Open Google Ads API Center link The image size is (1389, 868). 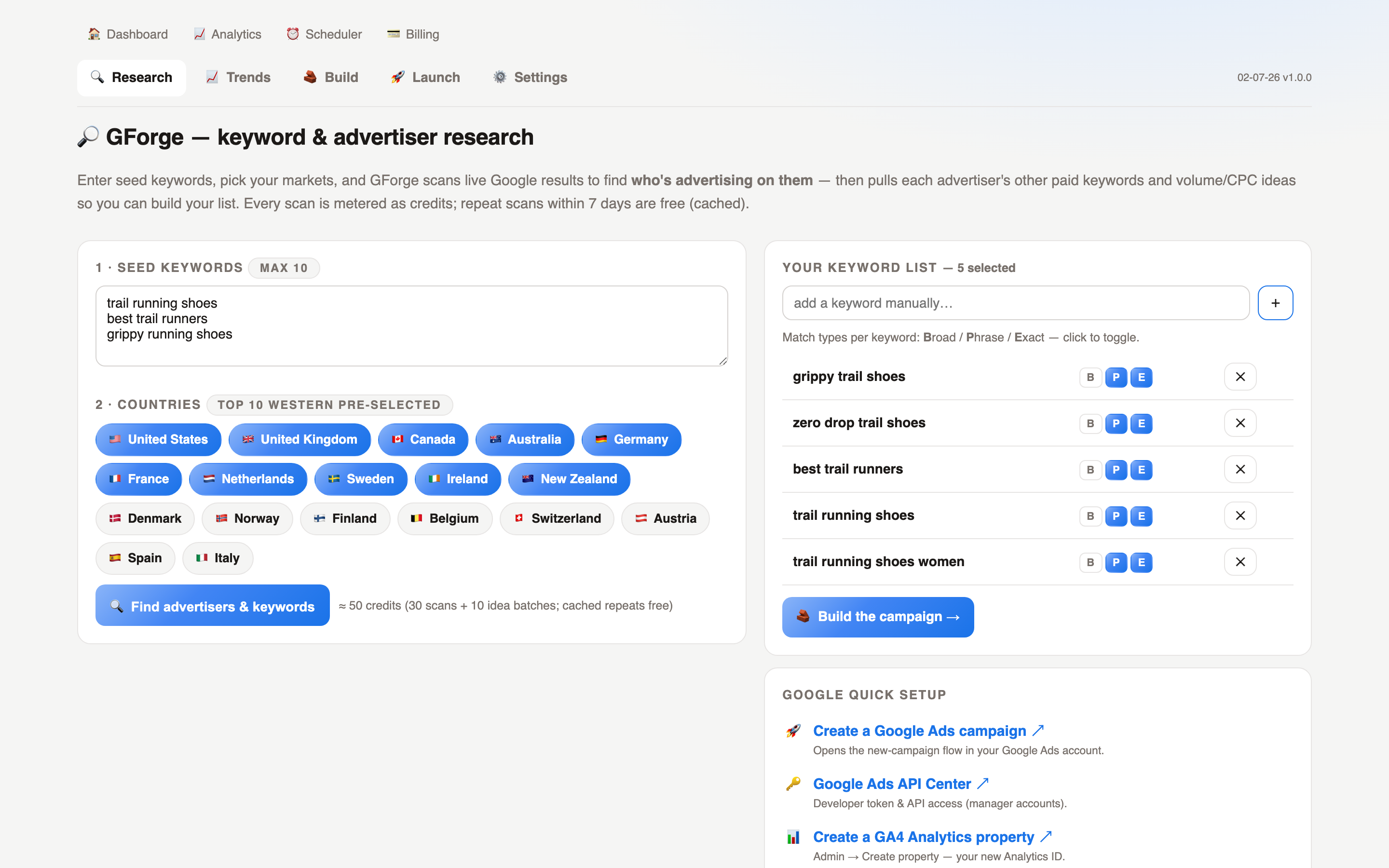pos(900,784)
